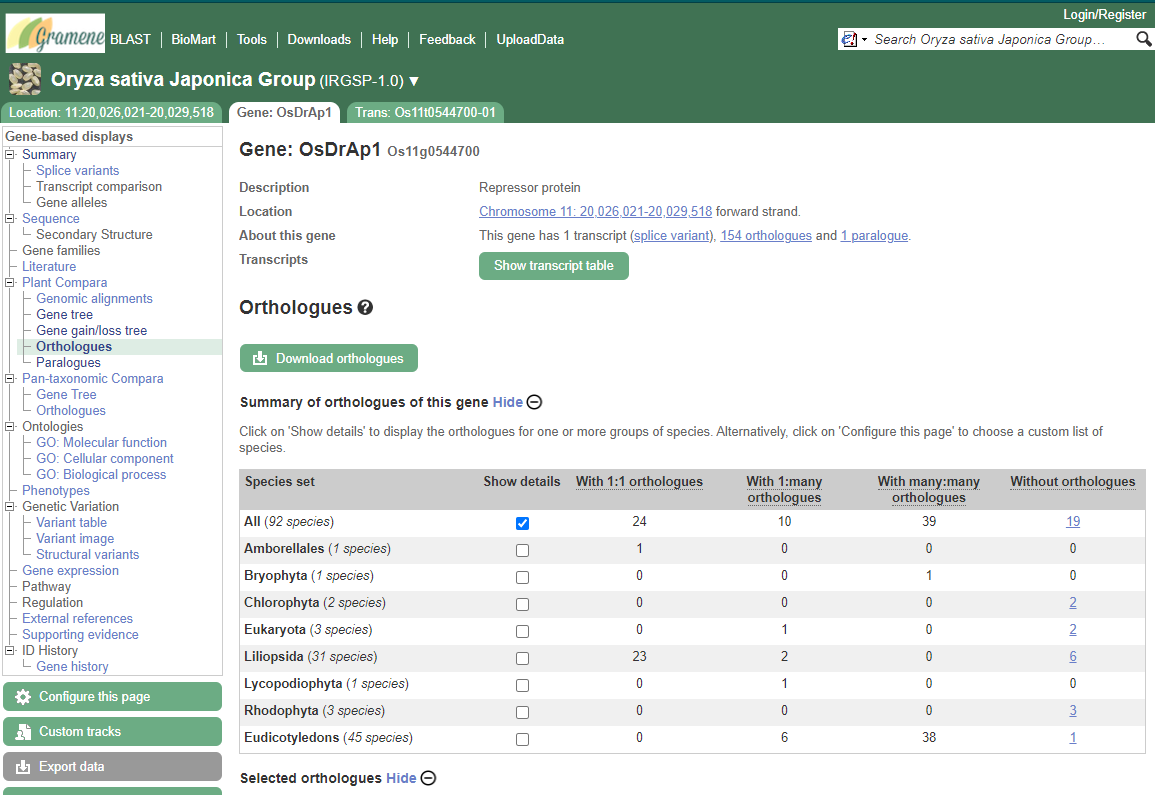1155x795 pixels.
Task: Open the BioMart menu item
Action: coord(194,40)
